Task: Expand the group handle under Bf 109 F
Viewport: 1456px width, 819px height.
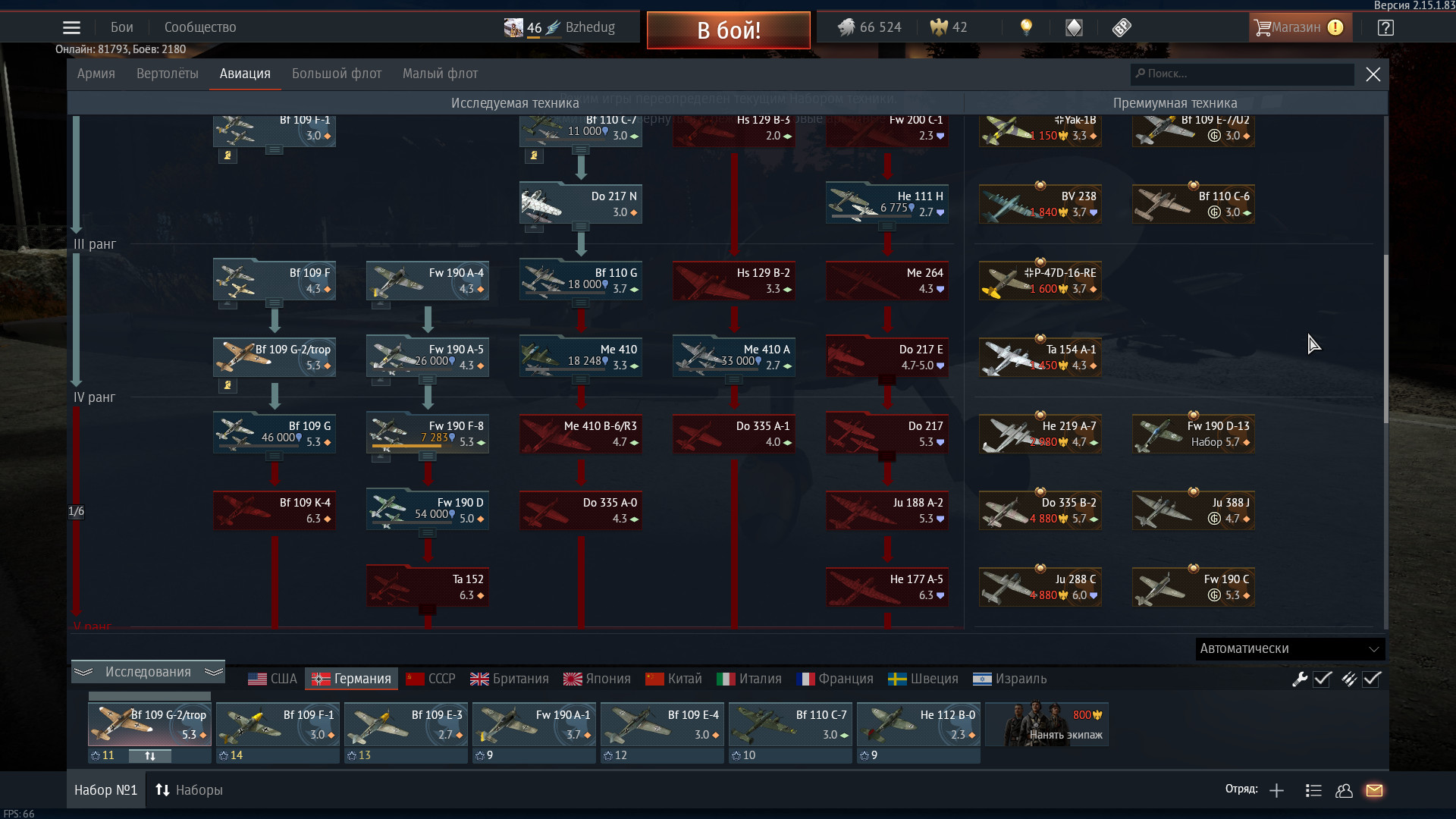Action: click(x=275, y=303)
